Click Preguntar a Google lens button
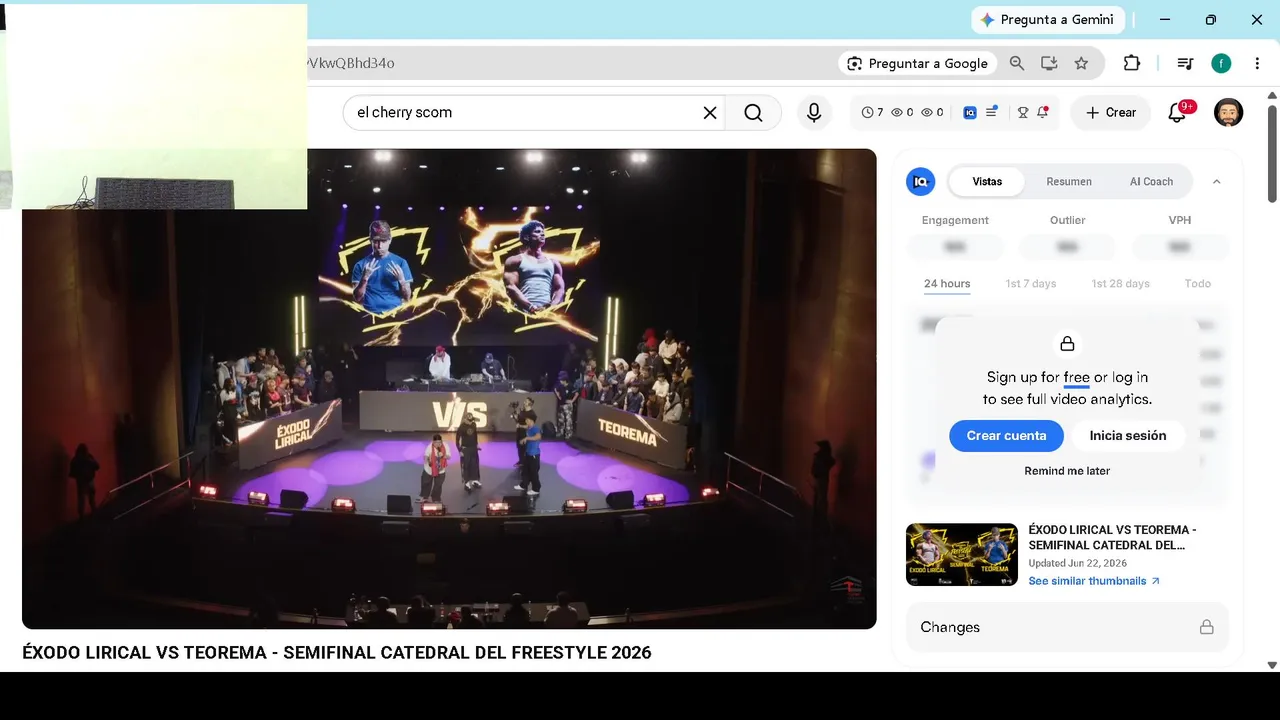 [918, 63]
